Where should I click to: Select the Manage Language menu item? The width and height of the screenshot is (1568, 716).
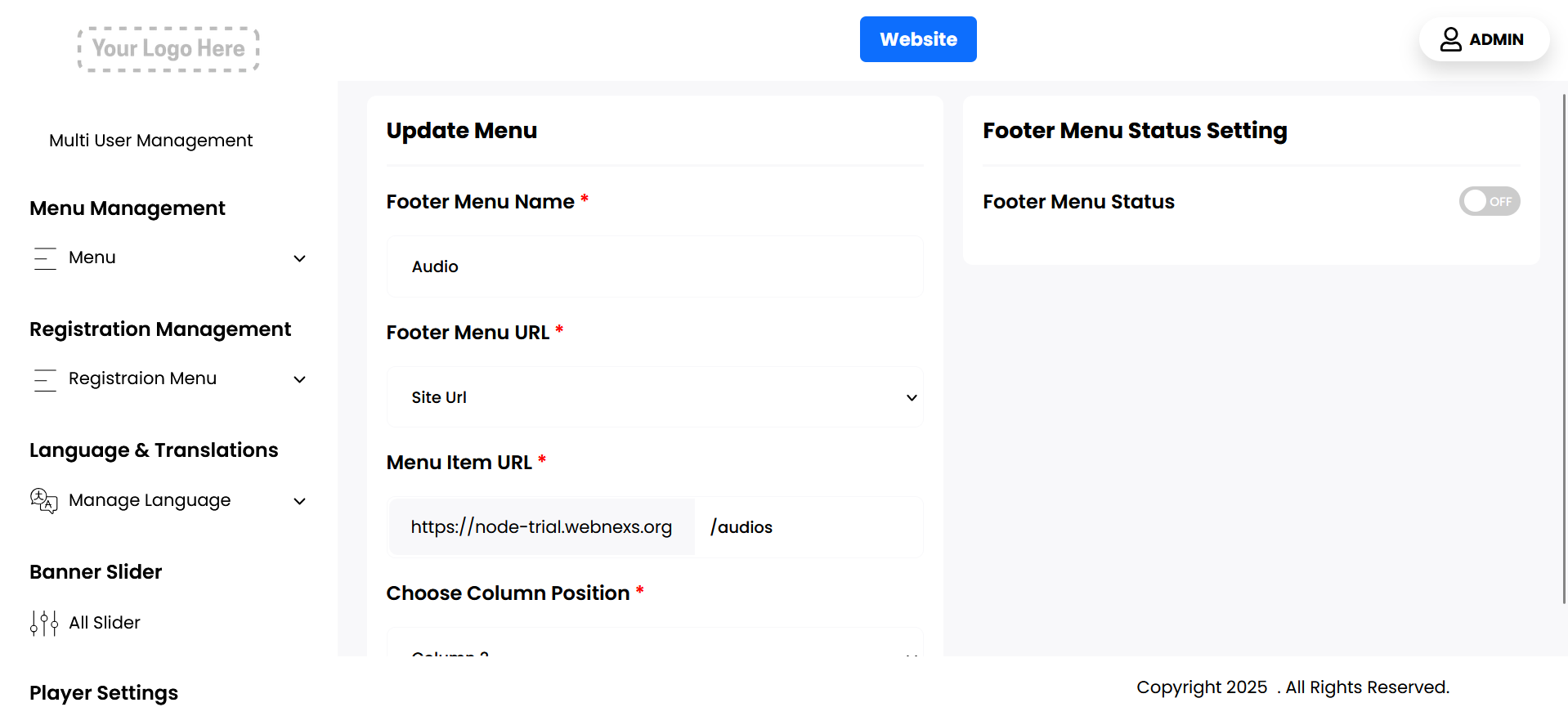[x=150, y=500]
